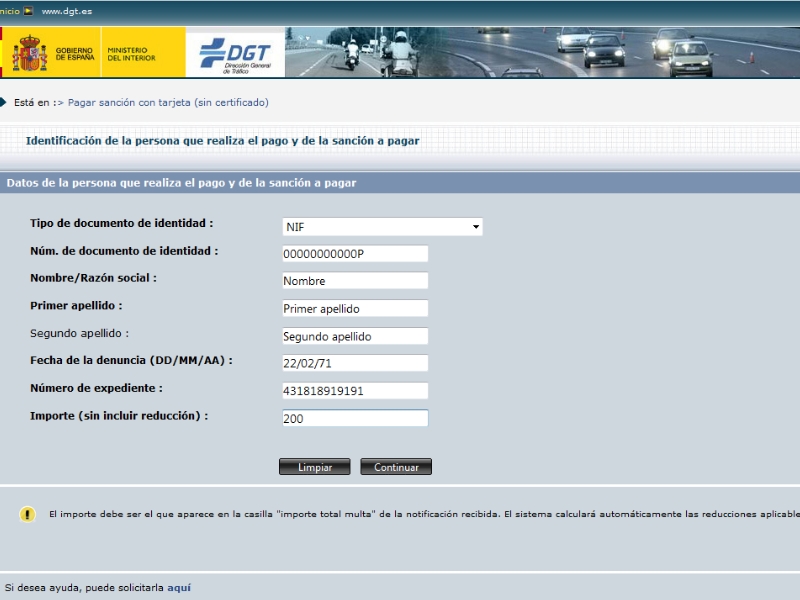Focus the Nombre/Razón social field

pos(355,281)
